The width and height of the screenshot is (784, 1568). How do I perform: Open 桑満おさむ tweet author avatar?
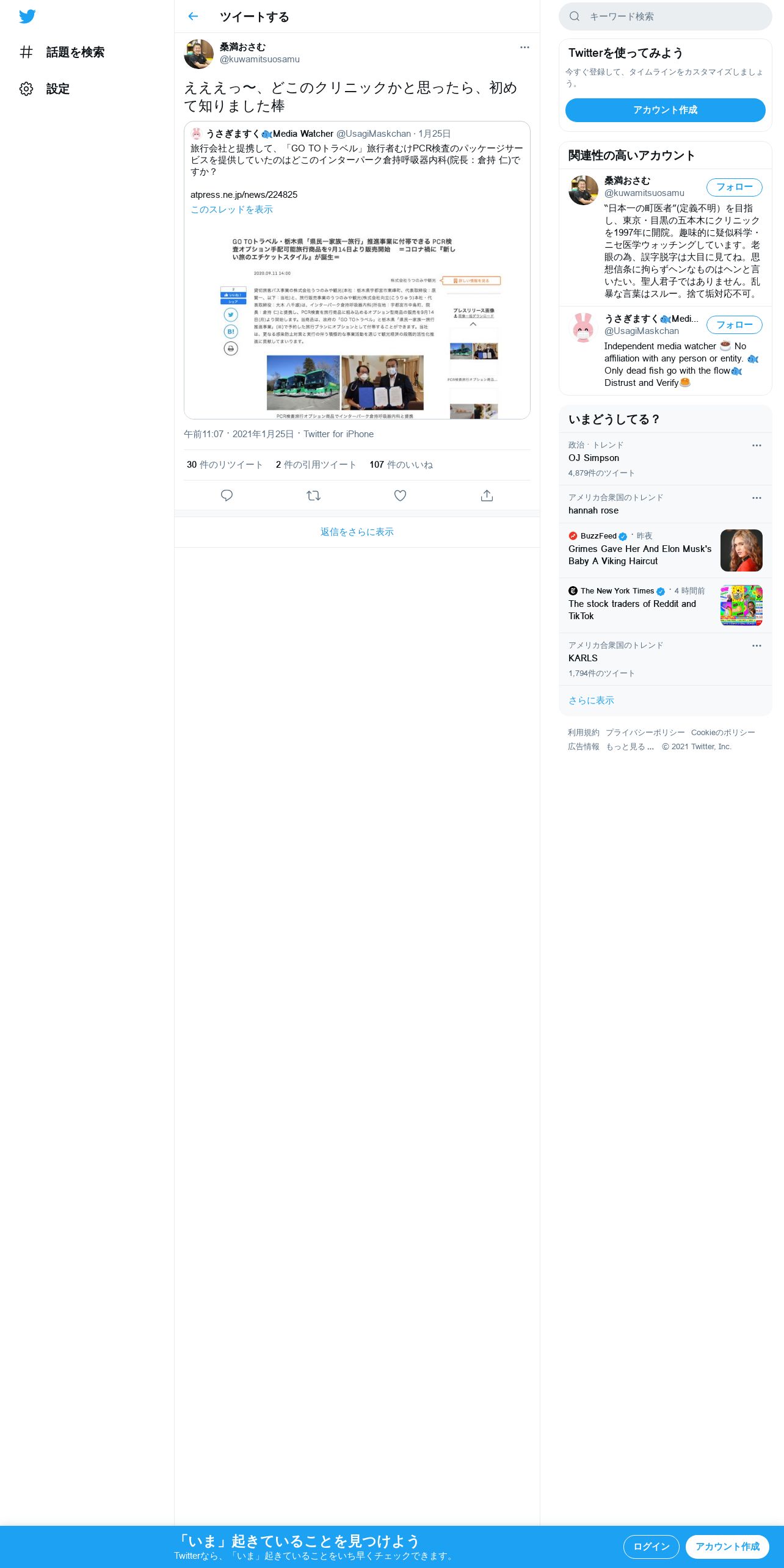click(x=198, y=54)
